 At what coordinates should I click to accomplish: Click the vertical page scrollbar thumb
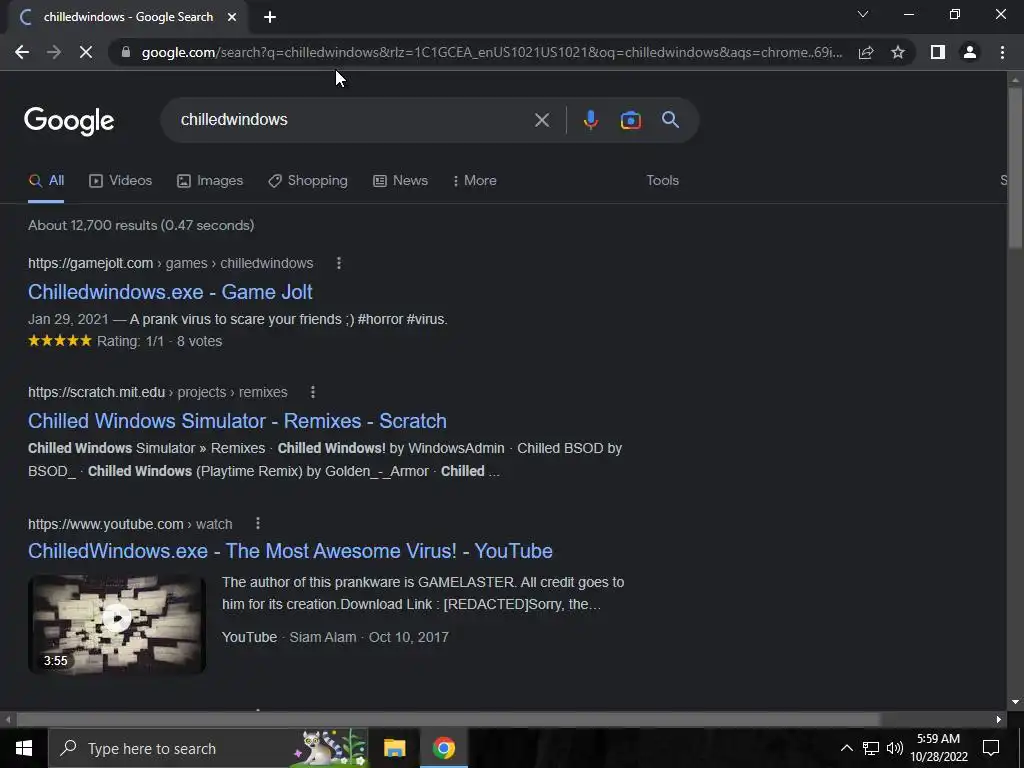click(x=1015, y=167)
